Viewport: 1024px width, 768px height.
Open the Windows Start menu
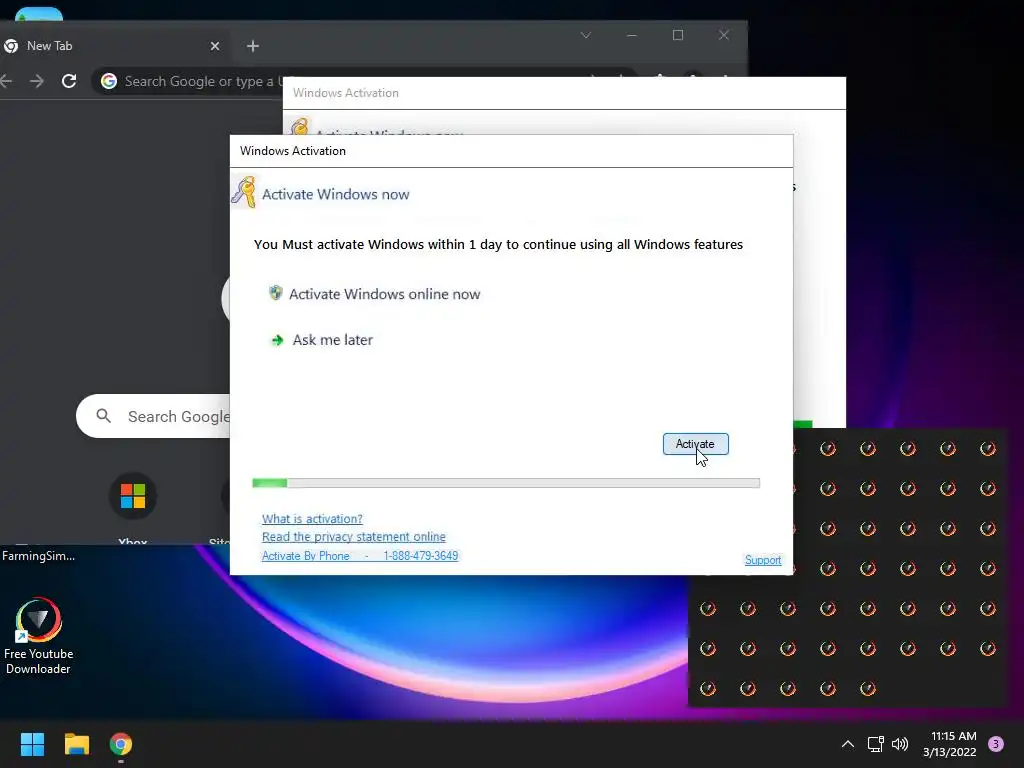point(32,744)
